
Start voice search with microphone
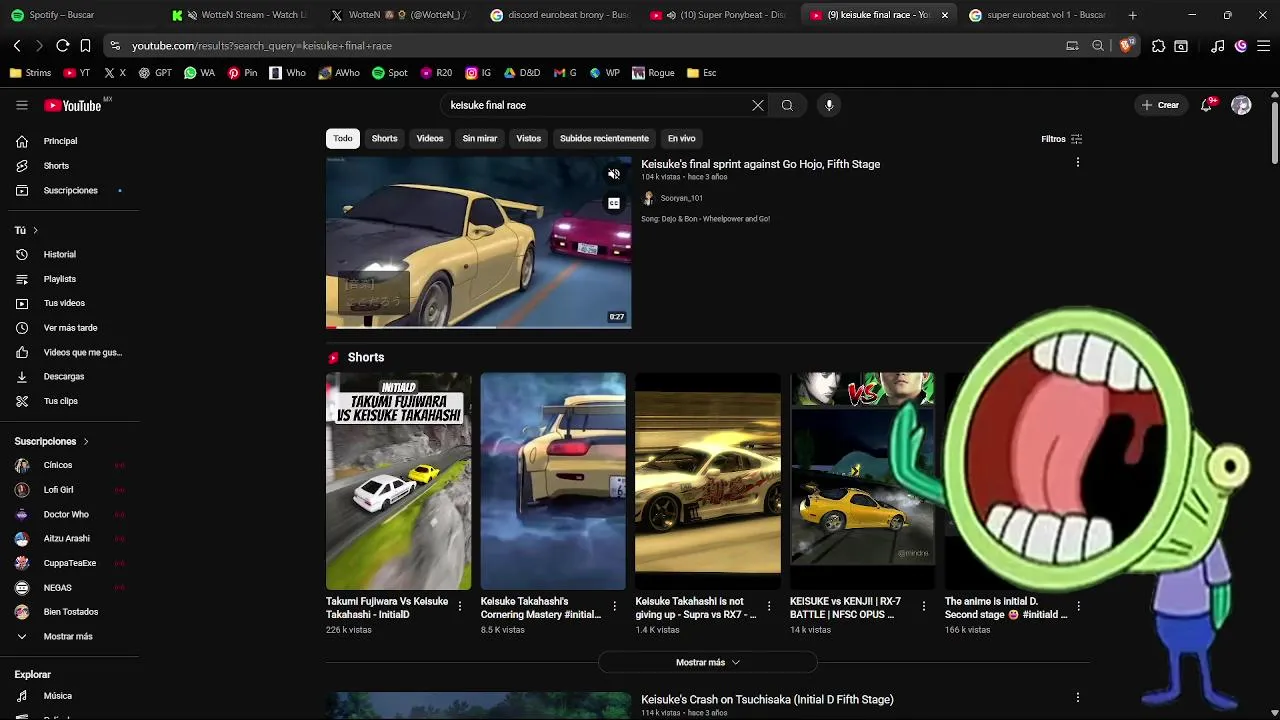coord(829,105)
